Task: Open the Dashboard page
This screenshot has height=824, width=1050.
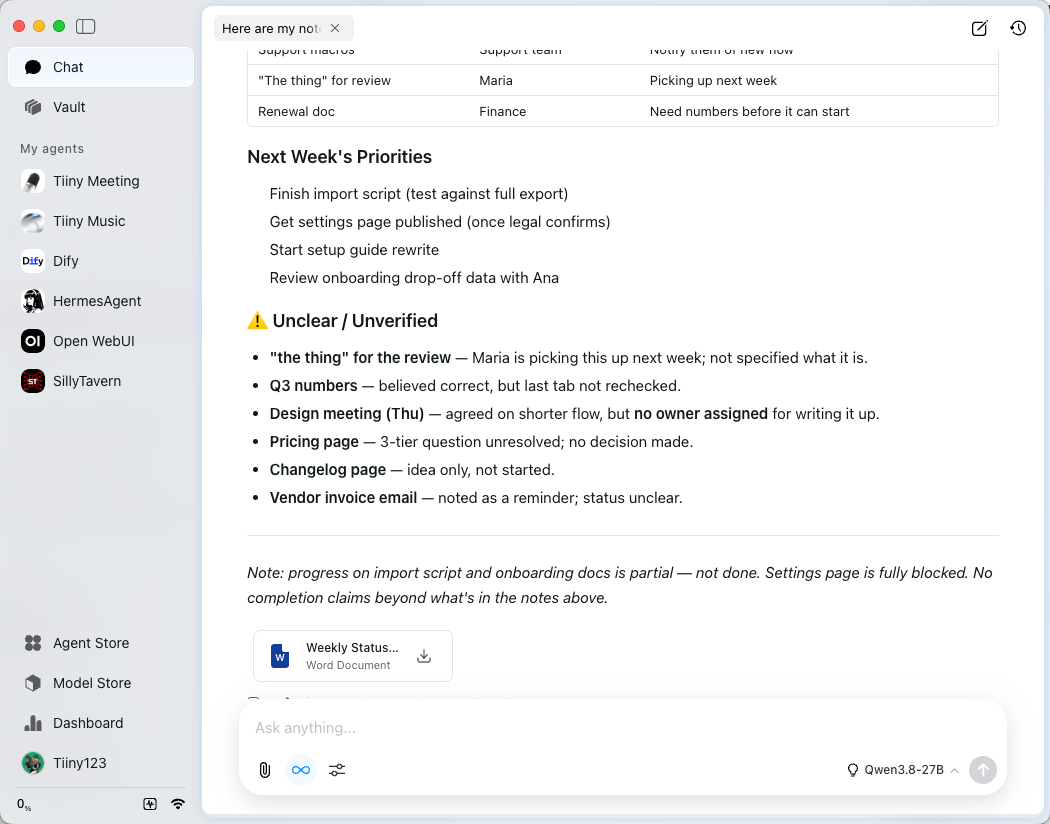Action: (101, 723)
